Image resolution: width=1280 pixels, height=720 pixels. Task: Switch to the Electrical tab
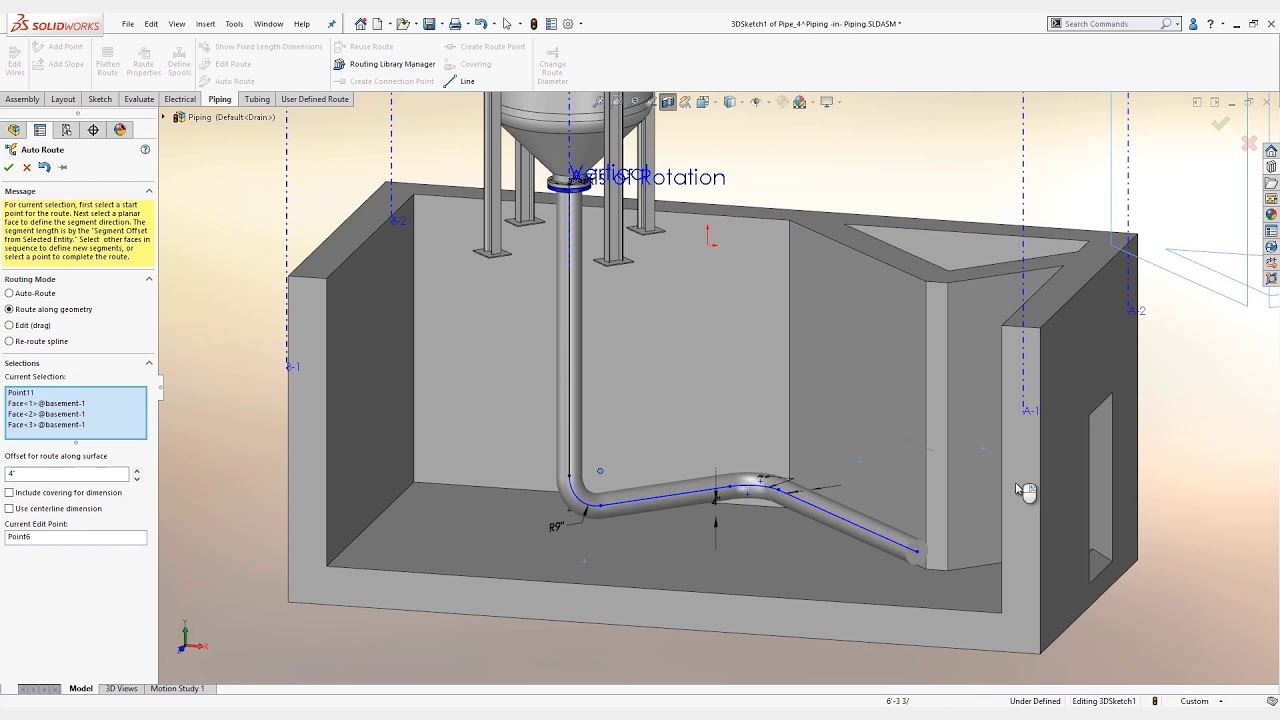click(180, 99)
